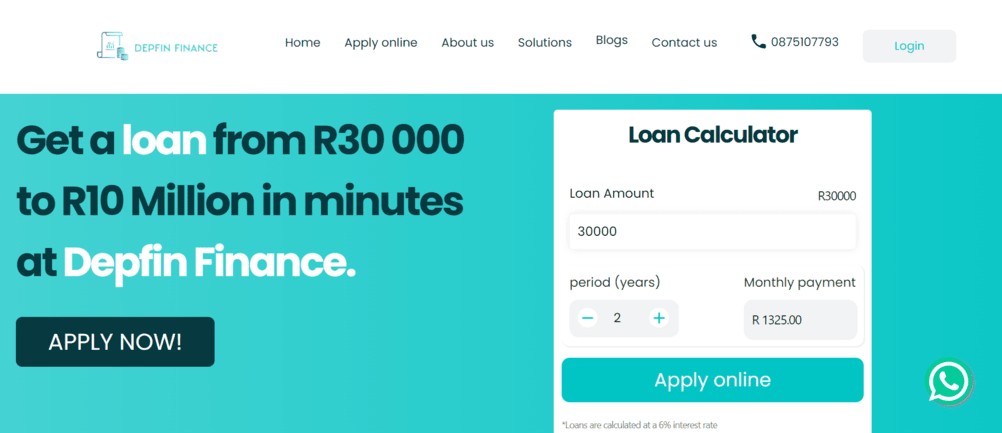Image resolution: width=1002 pixels, height=433 pixels.
Task: Click the APPLY NOW! button
Action: (115, 342)
